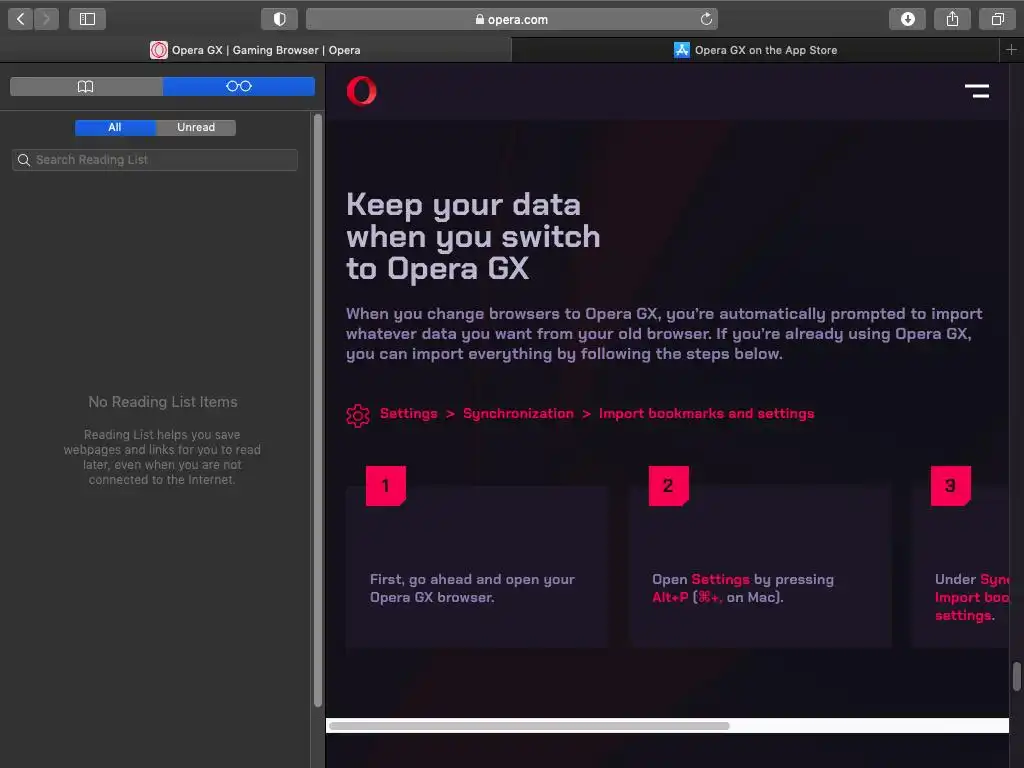Click the step 1 card text
1024x768 pixels.
point(472,588)
